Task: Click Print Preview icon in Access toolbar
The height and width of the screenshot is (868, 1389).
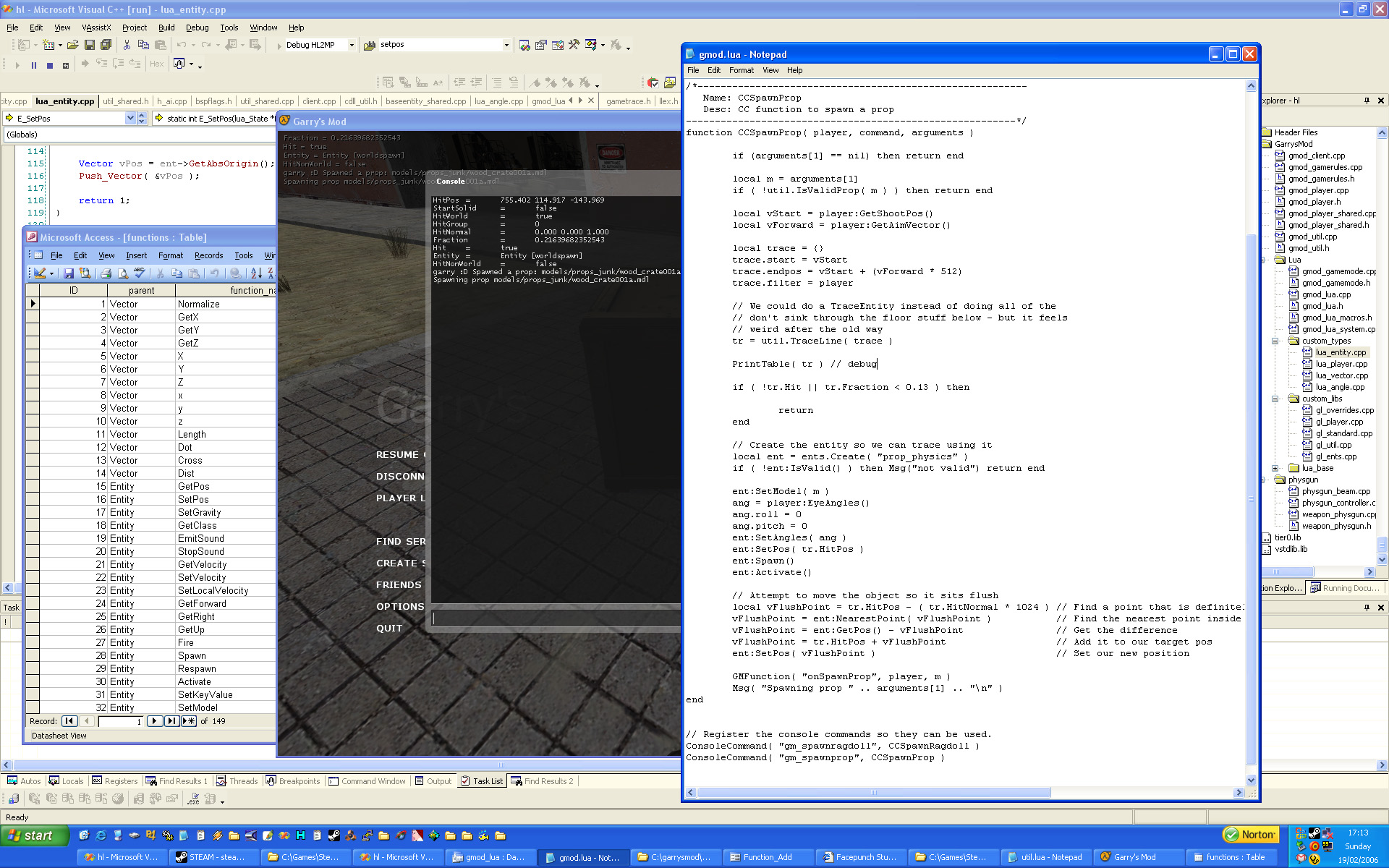Action: tap(123, 273)
